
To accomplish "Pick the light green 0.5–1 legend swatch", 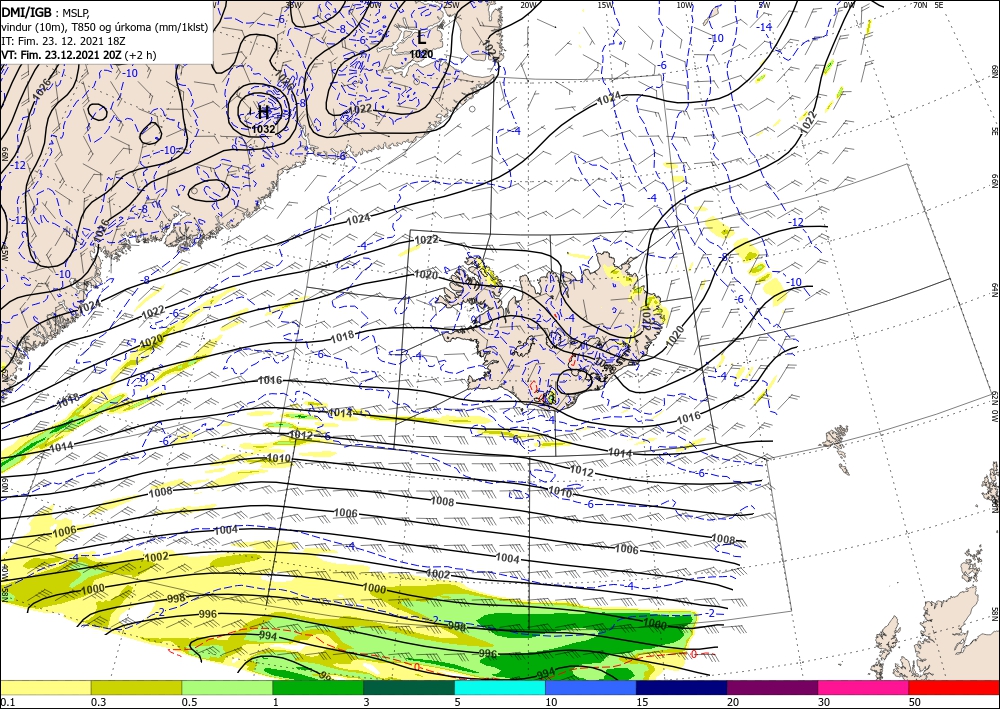I will (227, 687).
